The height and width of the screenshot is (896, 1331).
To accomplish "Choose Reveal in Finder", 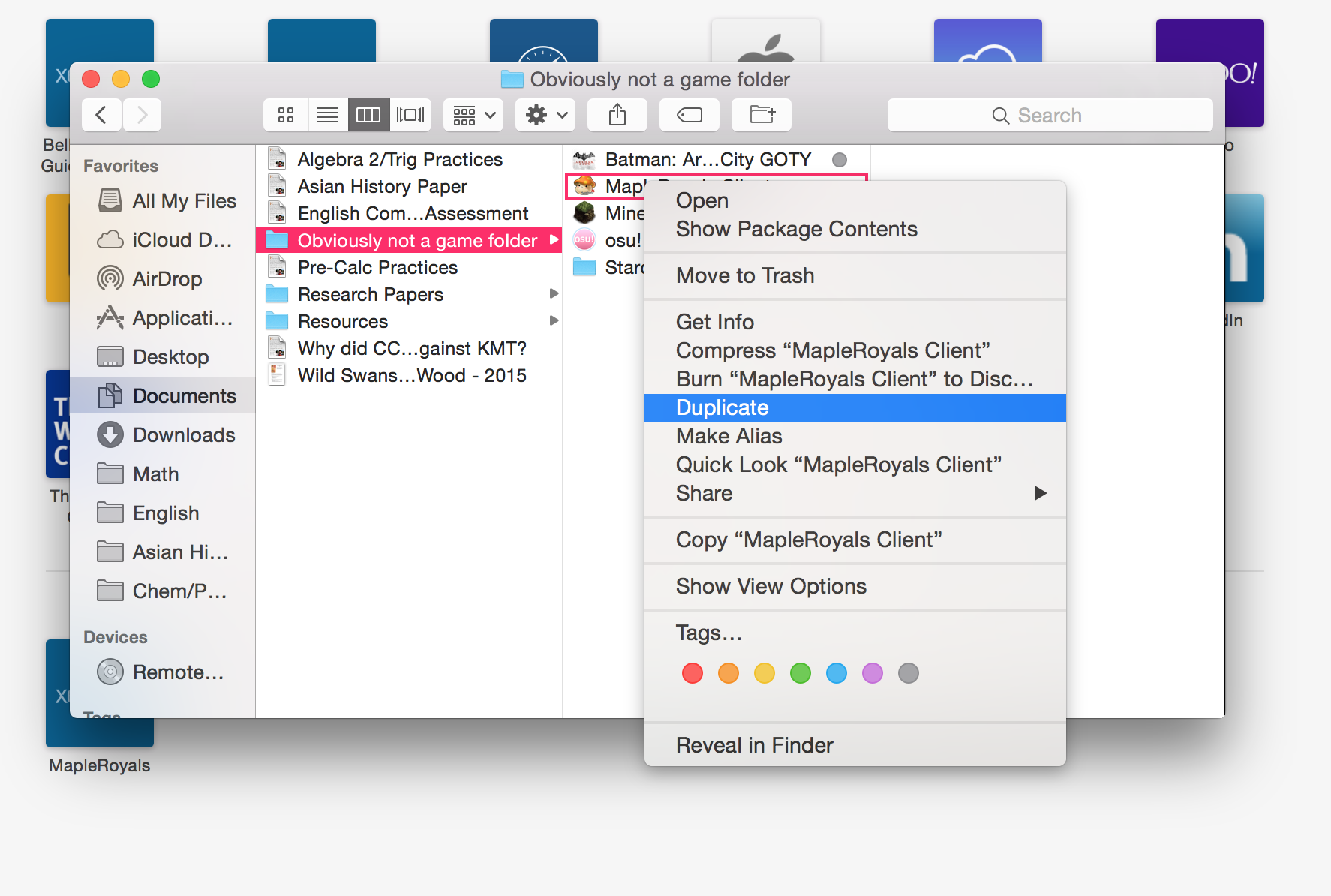I will [x=855, y=745].
